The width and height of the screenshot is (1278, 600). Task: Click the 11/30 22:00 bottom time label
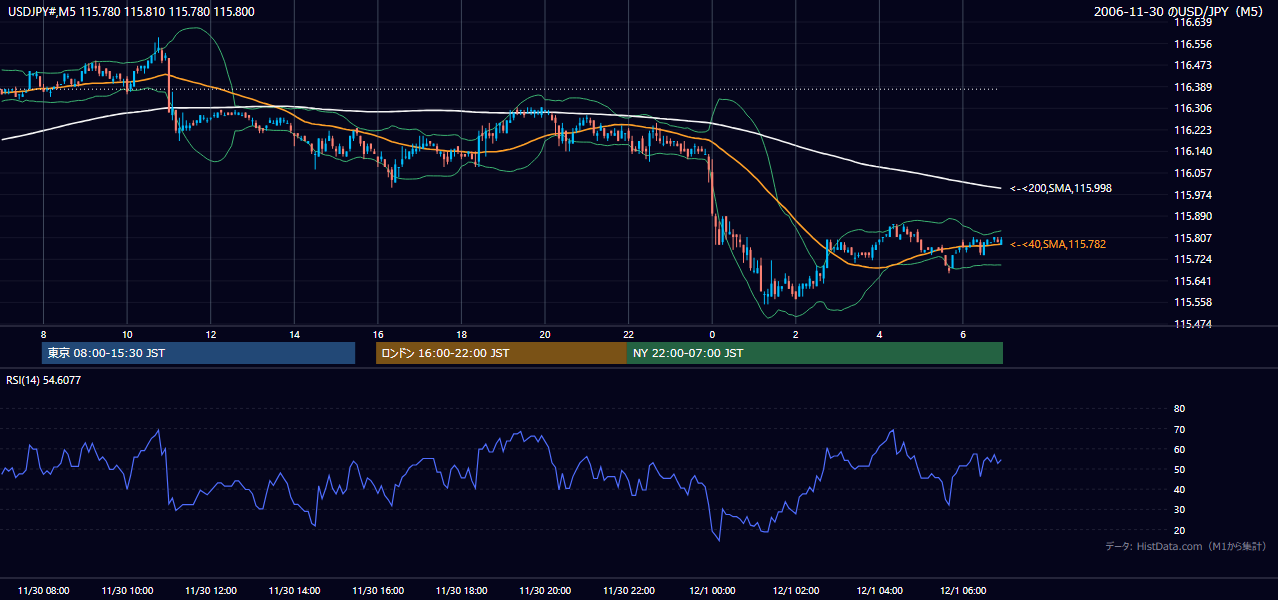pos(629,590)
